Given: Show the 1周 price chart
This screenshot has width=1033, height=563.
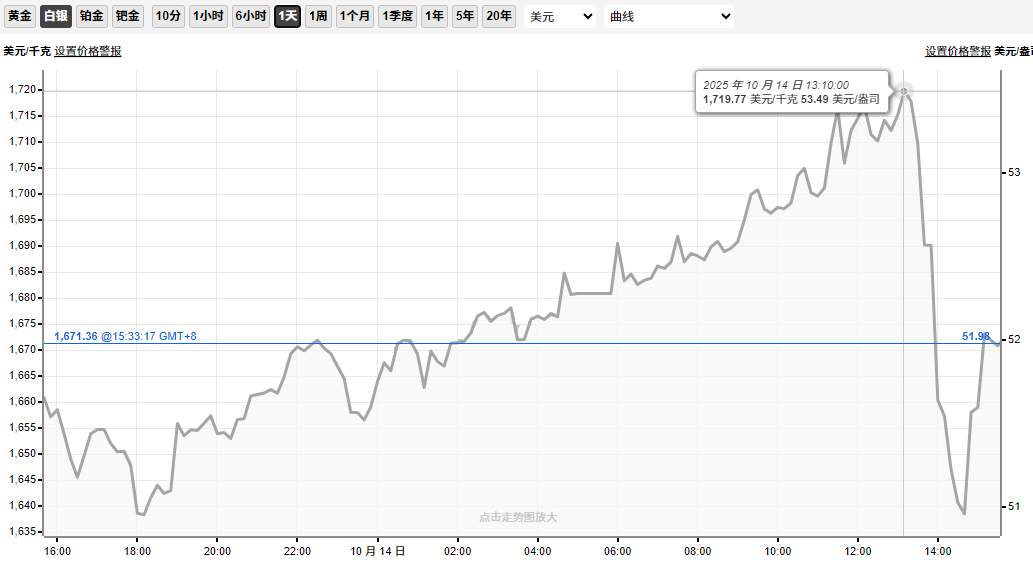Looking at the screenshot, I should pos(318,16).
